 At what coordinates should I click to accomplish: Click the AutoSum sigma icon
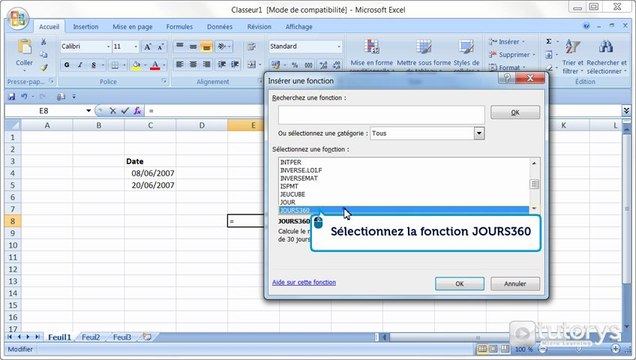549,41
